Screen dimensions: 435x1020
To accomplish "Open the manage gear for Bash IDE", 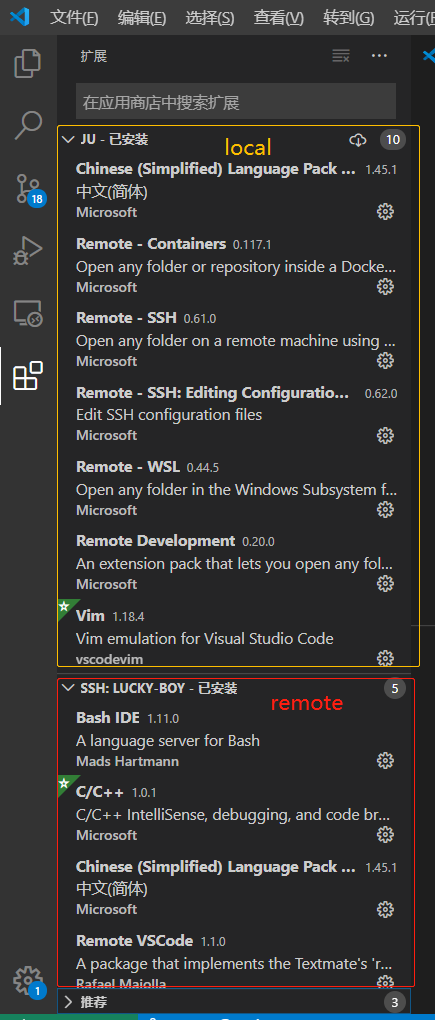I will tap(386, 760).
